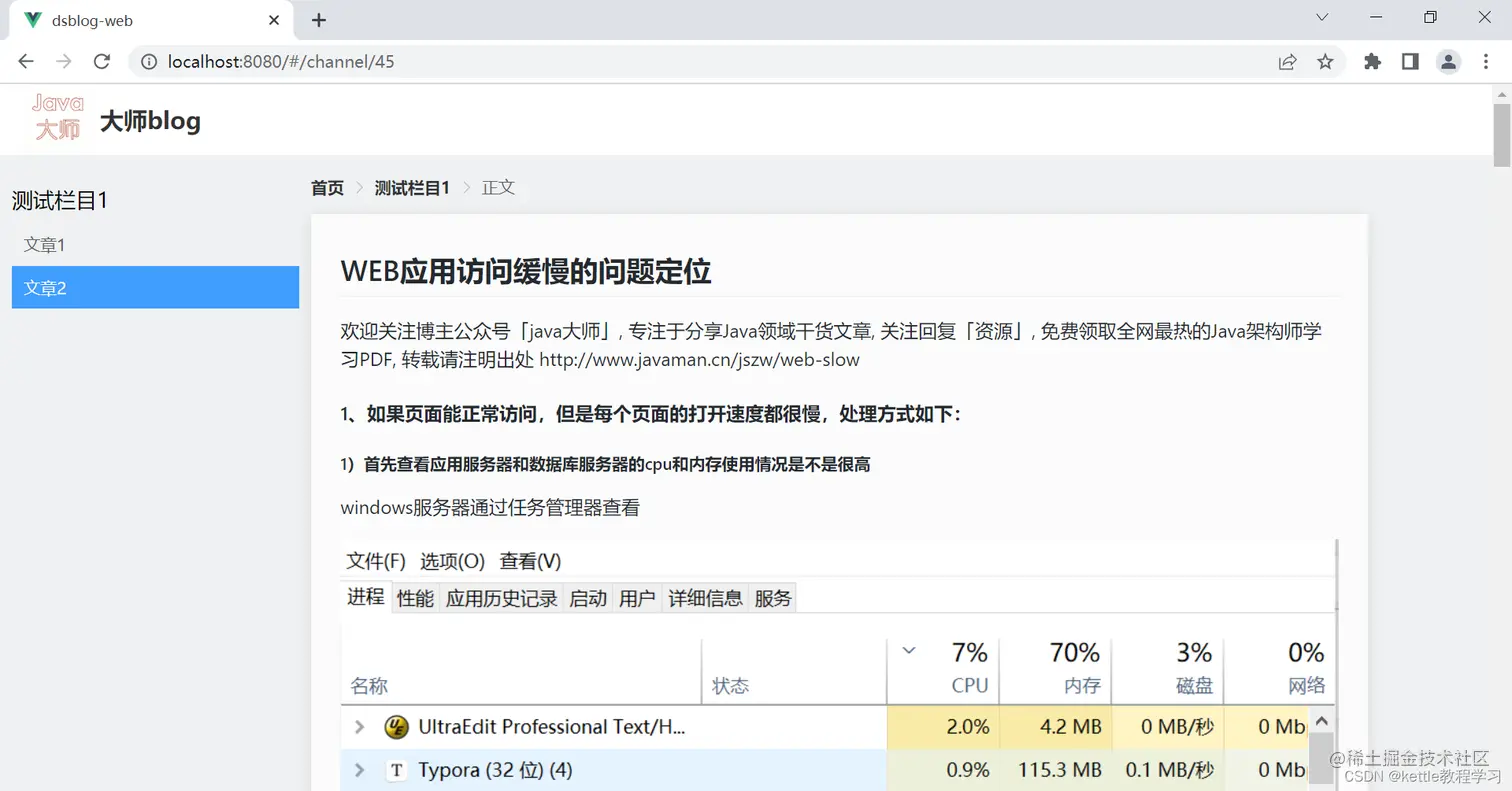Open the CPU column dropdown arrow
The height and width of the screenshot is (791, 1512).
pos(909,649)
